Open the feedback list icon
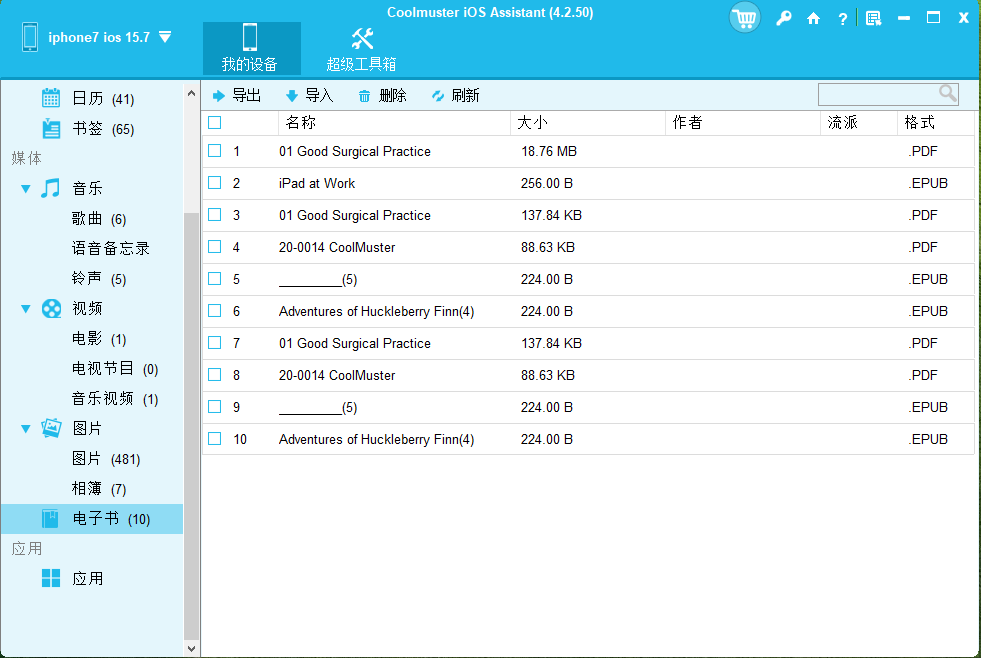Screen dimensions: 981x658 coord(873,18)
